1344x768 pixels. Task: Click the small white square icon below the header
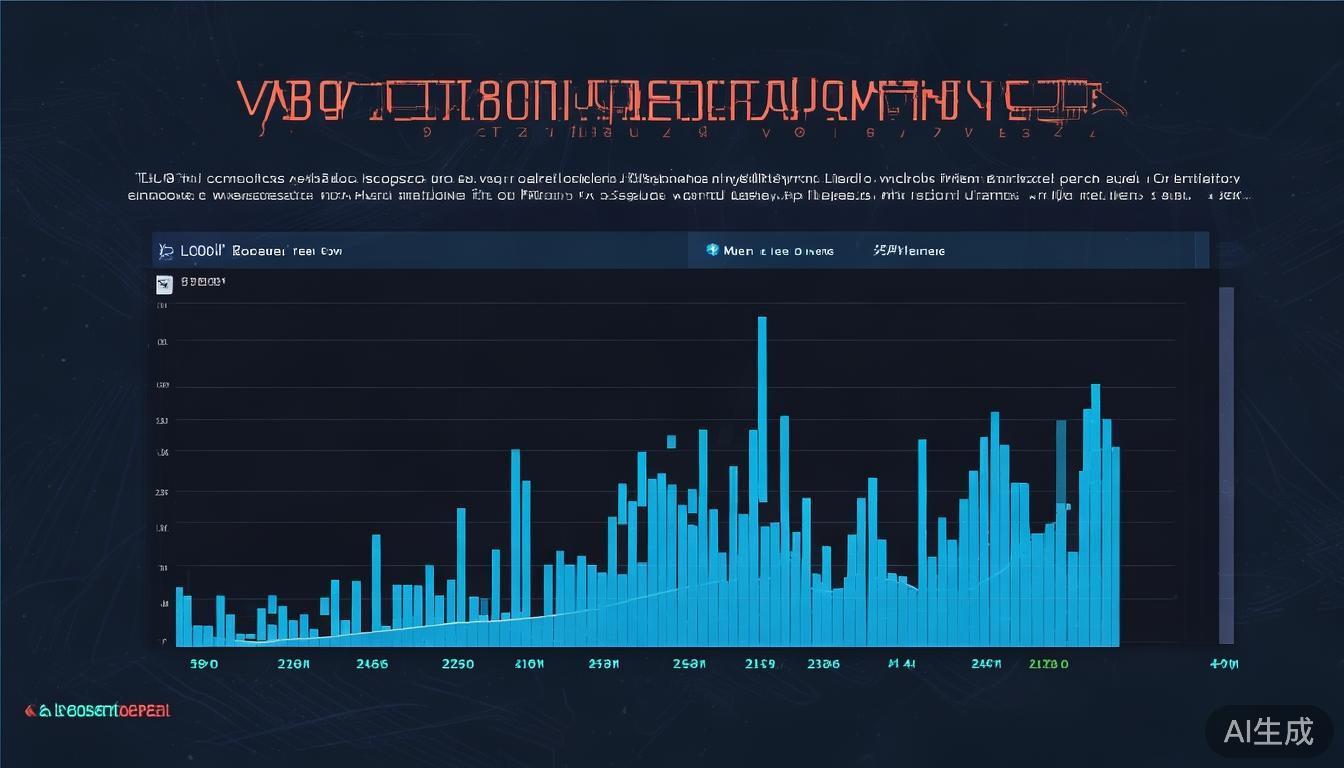(x=164, y=284)
